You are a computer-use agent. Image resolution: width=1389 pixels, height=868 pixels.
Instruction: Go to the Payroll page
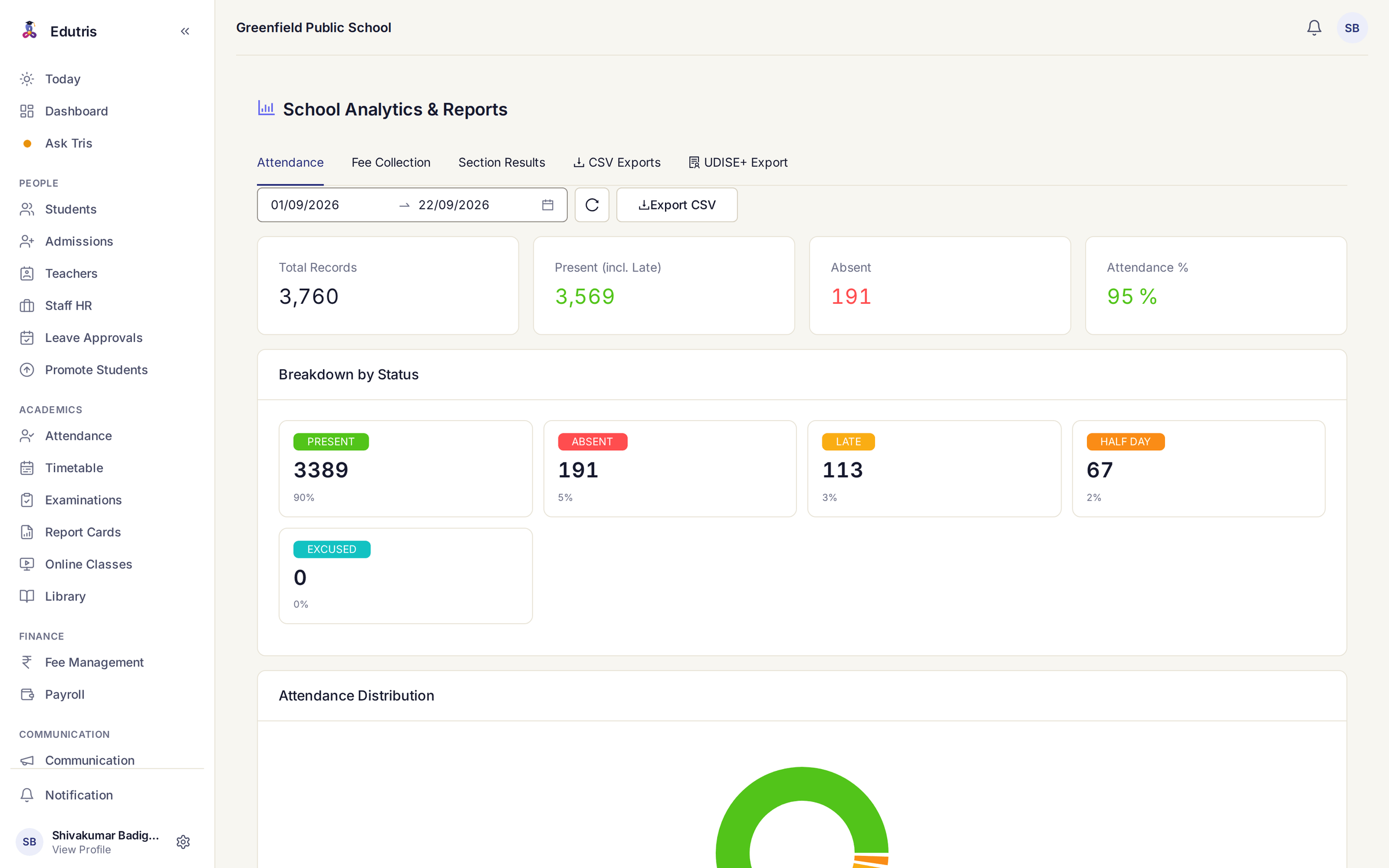tap(107, 694)
